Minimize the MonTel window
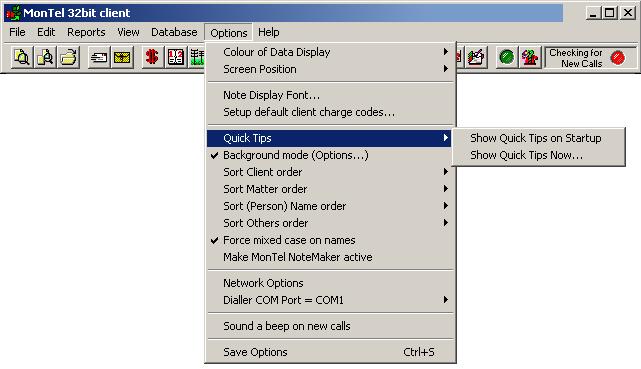The height and width of the screenshot is (369, 641). pos(592,13)
